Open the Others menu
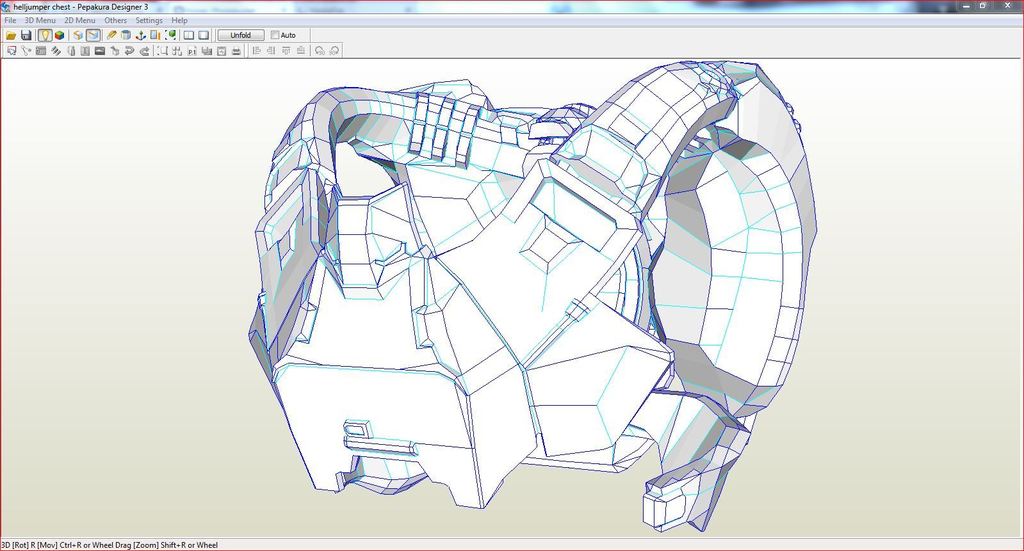 pyautogui.click(x=116, y=20)
